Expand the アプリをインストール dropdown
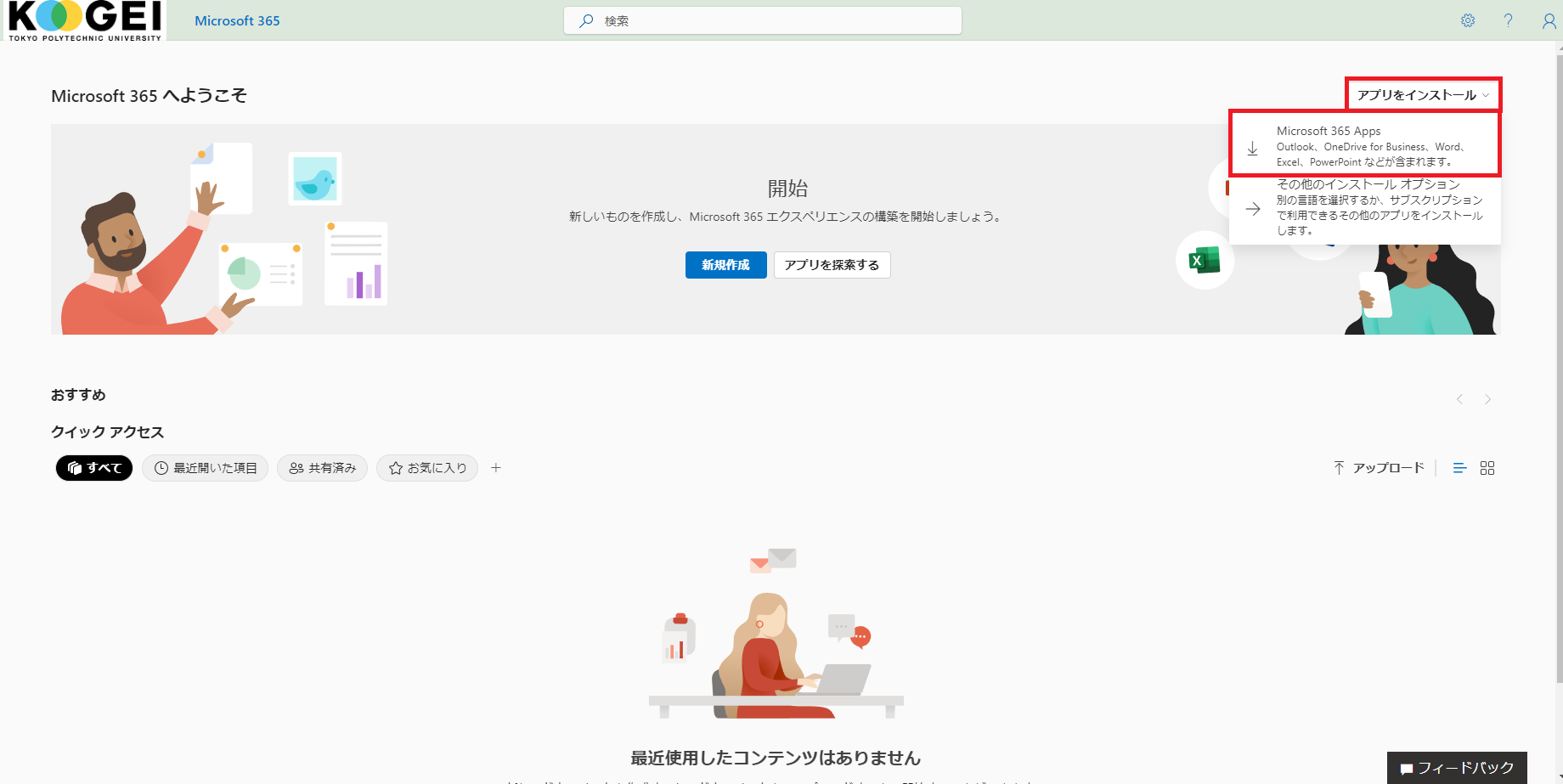This screenshot has width=1563, height=784. coord(1423,94)
